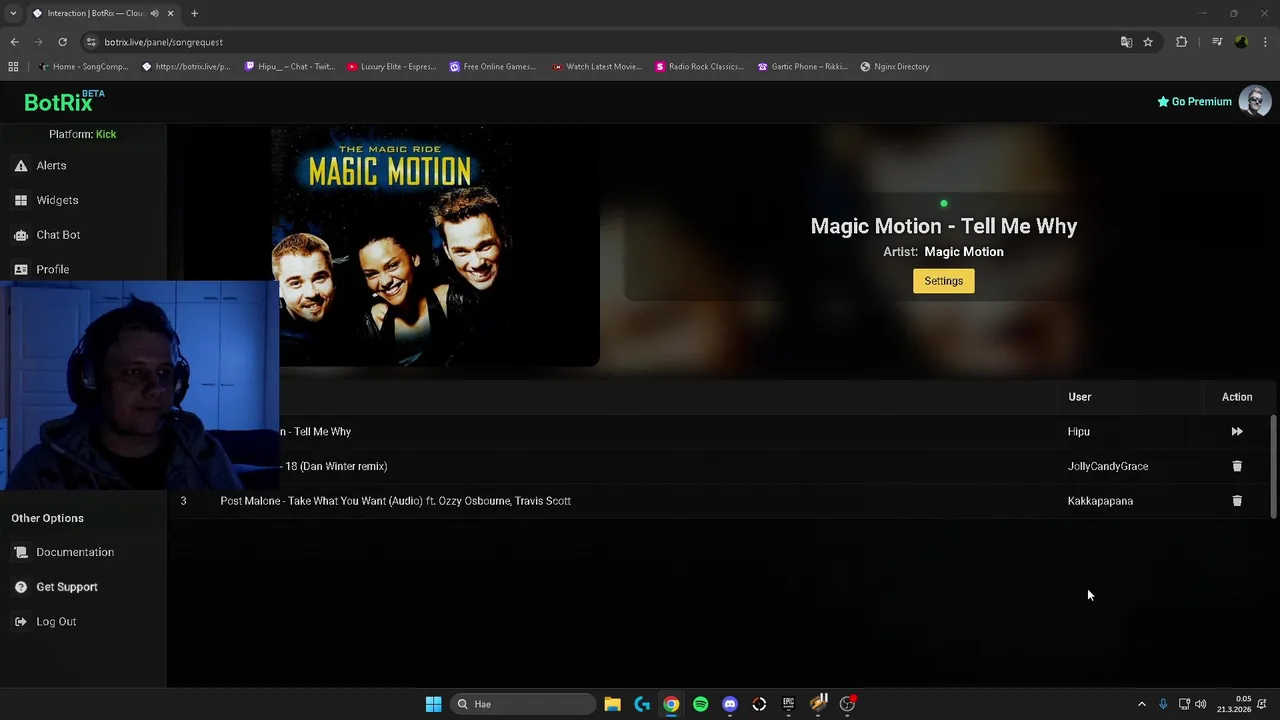Click the taskbar search box
This screenshot has height=720, width=1280.
coord(522,704)
